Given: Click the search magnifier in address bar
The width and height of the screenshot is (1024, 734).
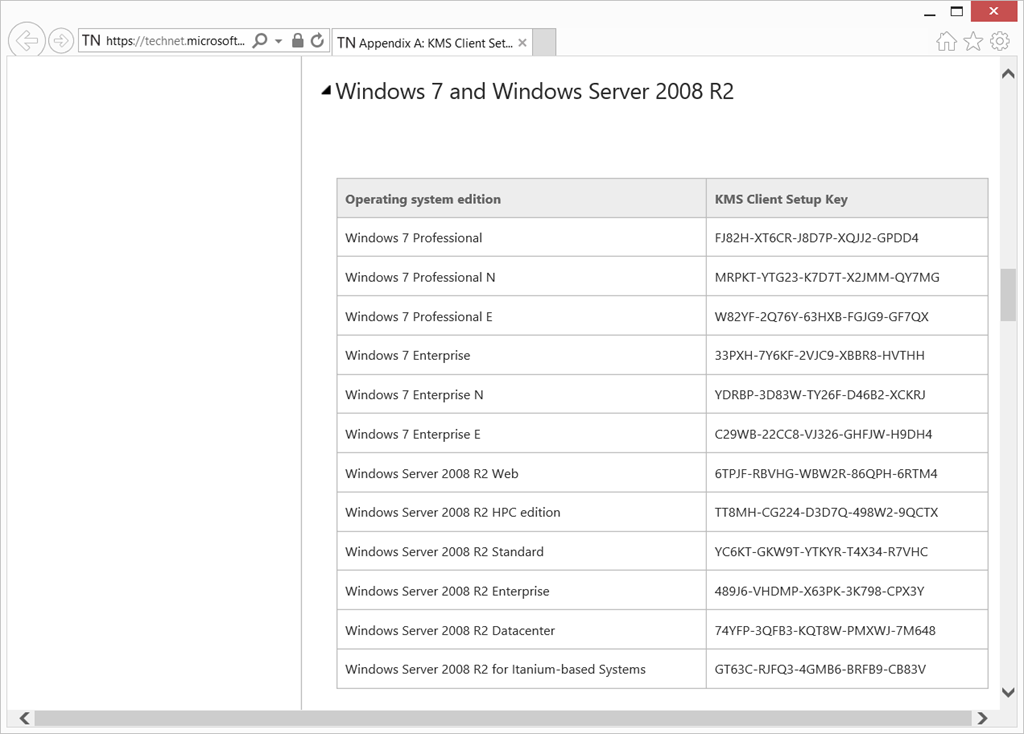Looking at the screenshot, I should 260,40.
